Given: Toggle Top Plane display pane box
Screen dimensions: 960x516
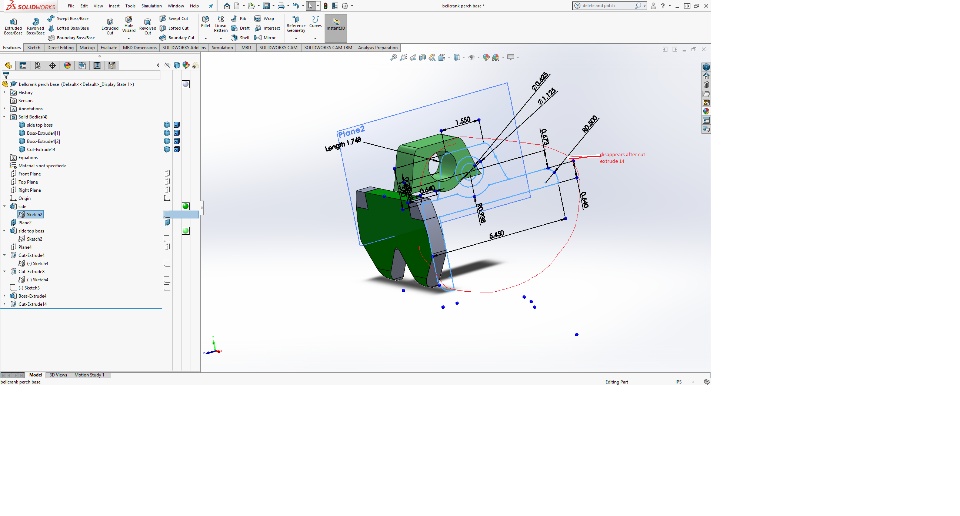Looking at the screenshot, I should [167, 182].
